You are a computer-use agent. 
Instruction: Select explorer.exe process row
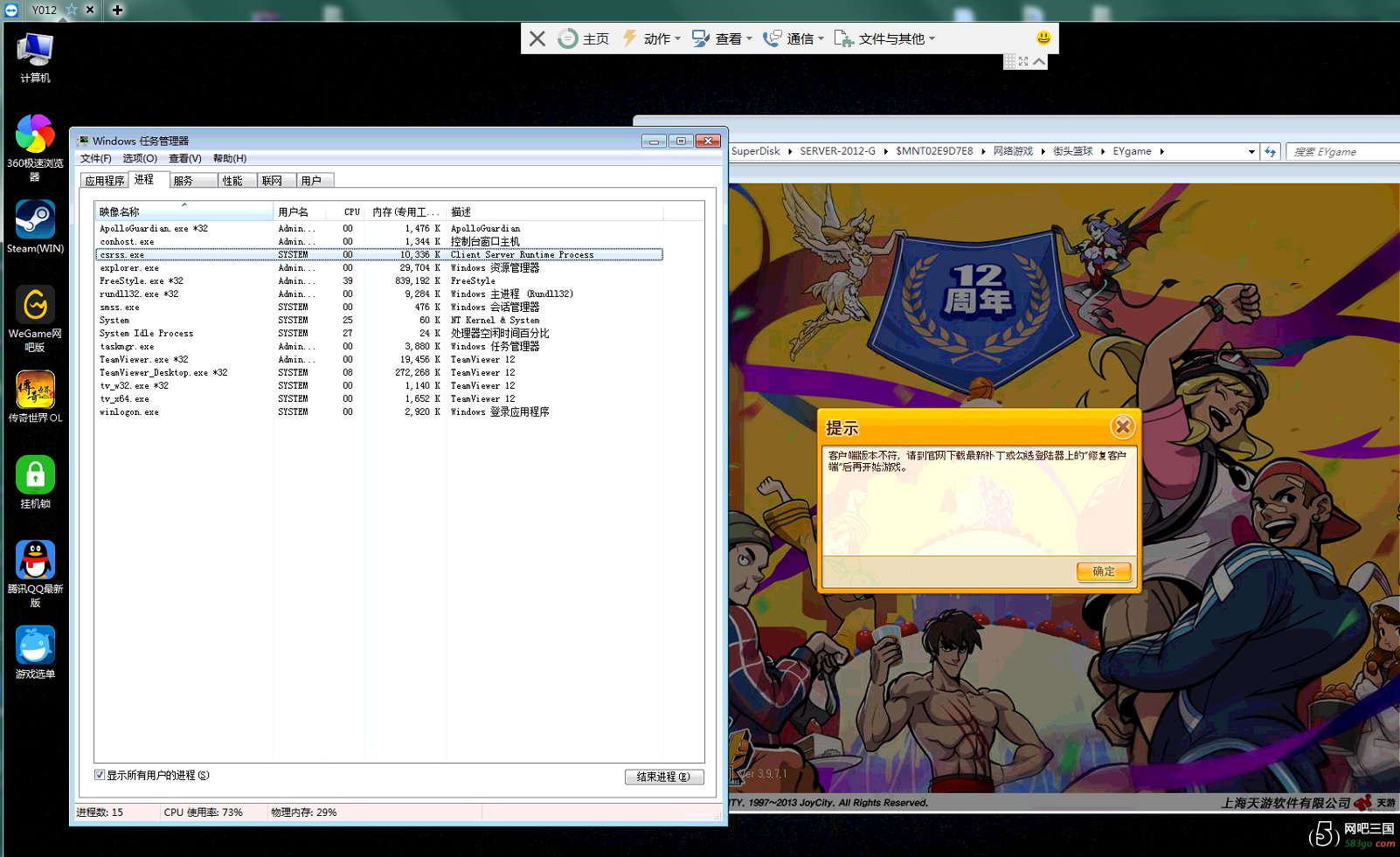(x=378, y=267)
